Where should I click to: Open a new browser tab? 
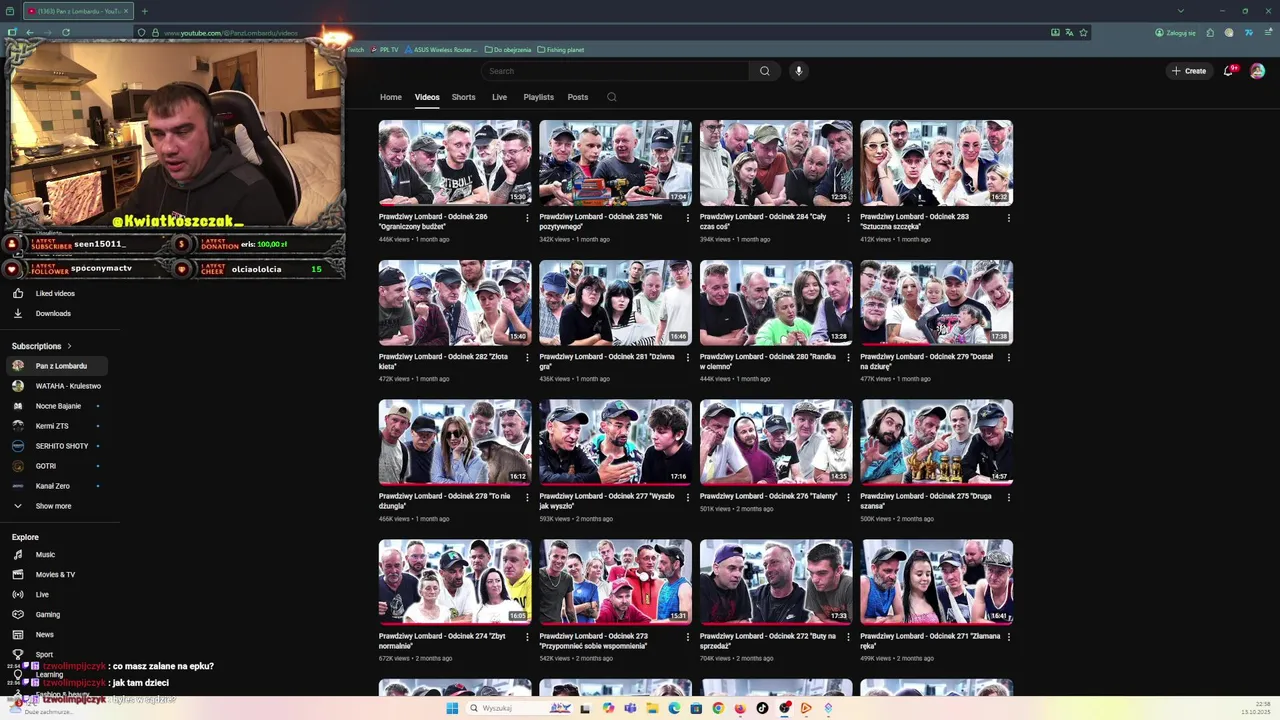(x=144, y=11)
